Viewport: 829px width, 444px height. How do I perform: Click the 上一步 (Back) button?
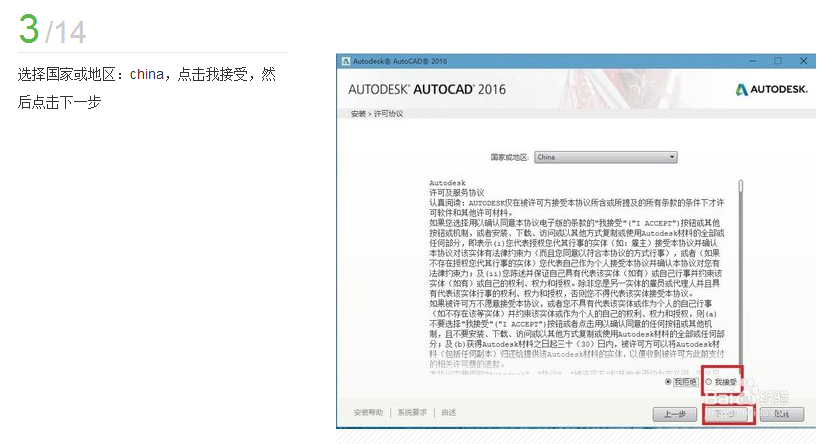coord(675,414)
